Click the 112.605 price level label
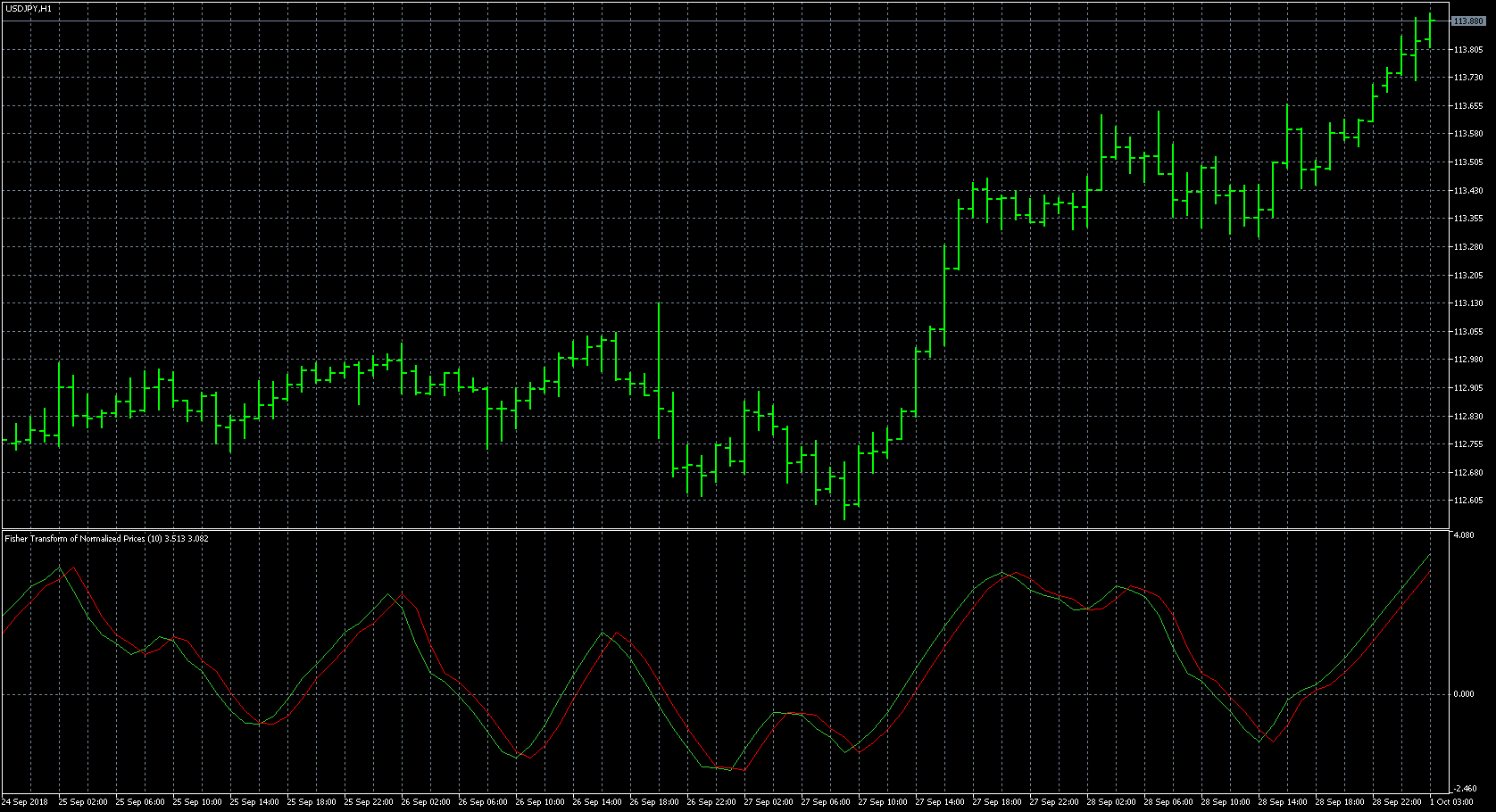 coord(1469,501)
